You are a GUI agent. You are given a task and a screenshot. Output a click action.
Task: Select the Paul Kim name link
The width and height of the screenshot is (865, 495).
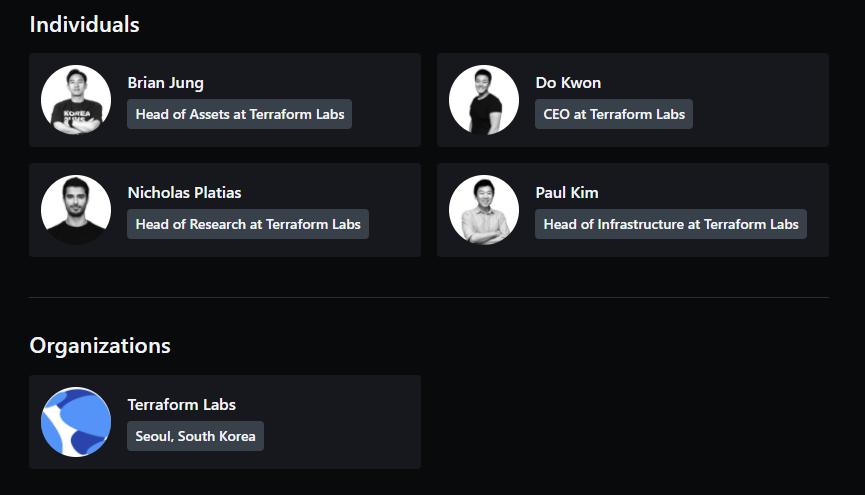pos(567,193)
